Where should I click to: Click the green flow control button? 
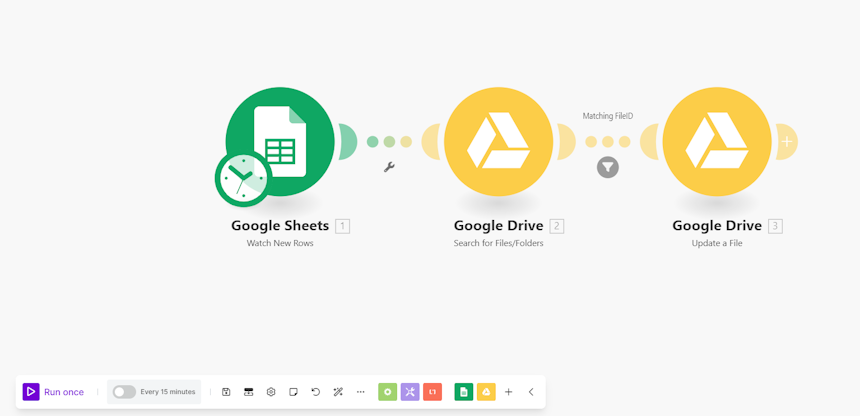[x=387, y=392]
